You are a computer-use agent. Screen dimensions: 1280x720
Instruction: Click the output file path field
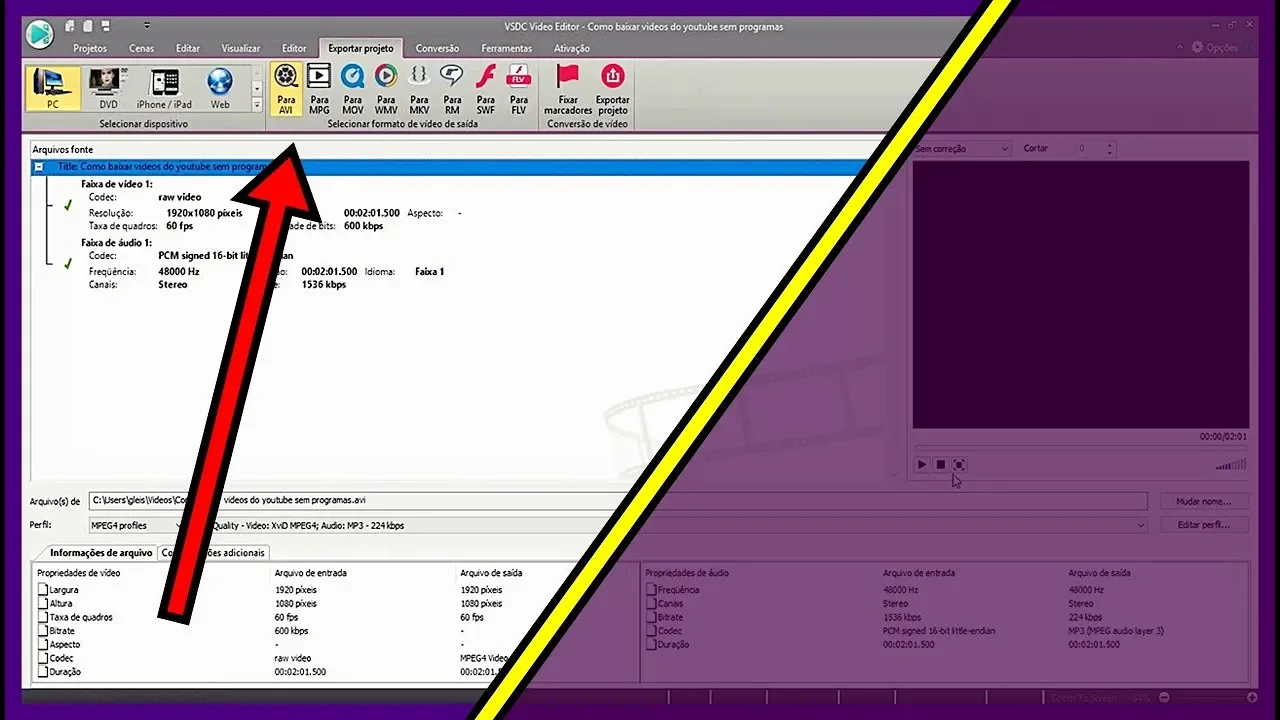[x=618, y=500]
